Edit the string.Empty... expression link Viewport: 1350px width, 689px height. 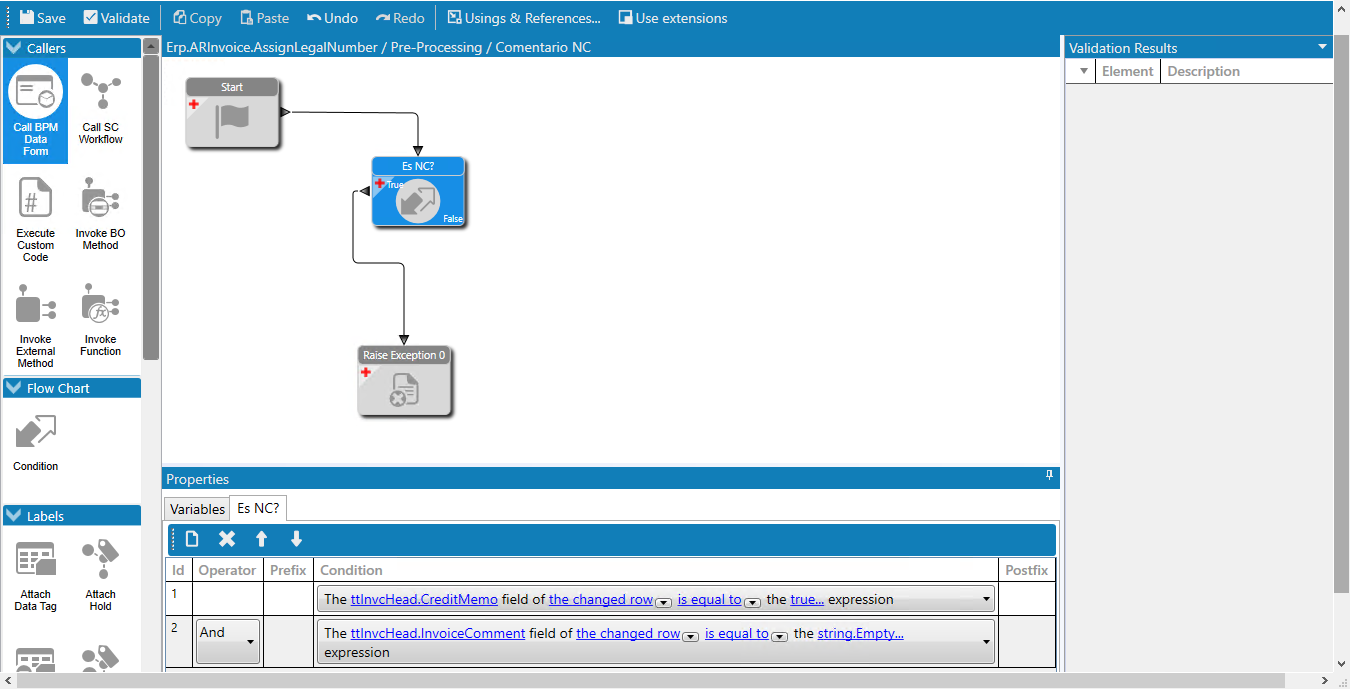click(861, 633)
